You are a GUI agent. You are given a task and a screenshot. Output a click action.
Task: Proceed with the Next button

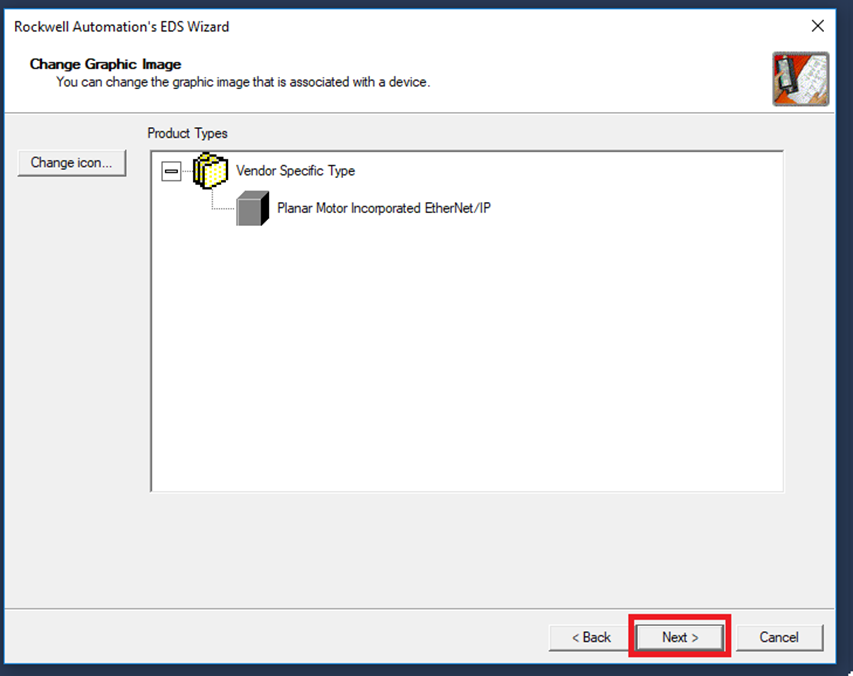pos(680,637)
